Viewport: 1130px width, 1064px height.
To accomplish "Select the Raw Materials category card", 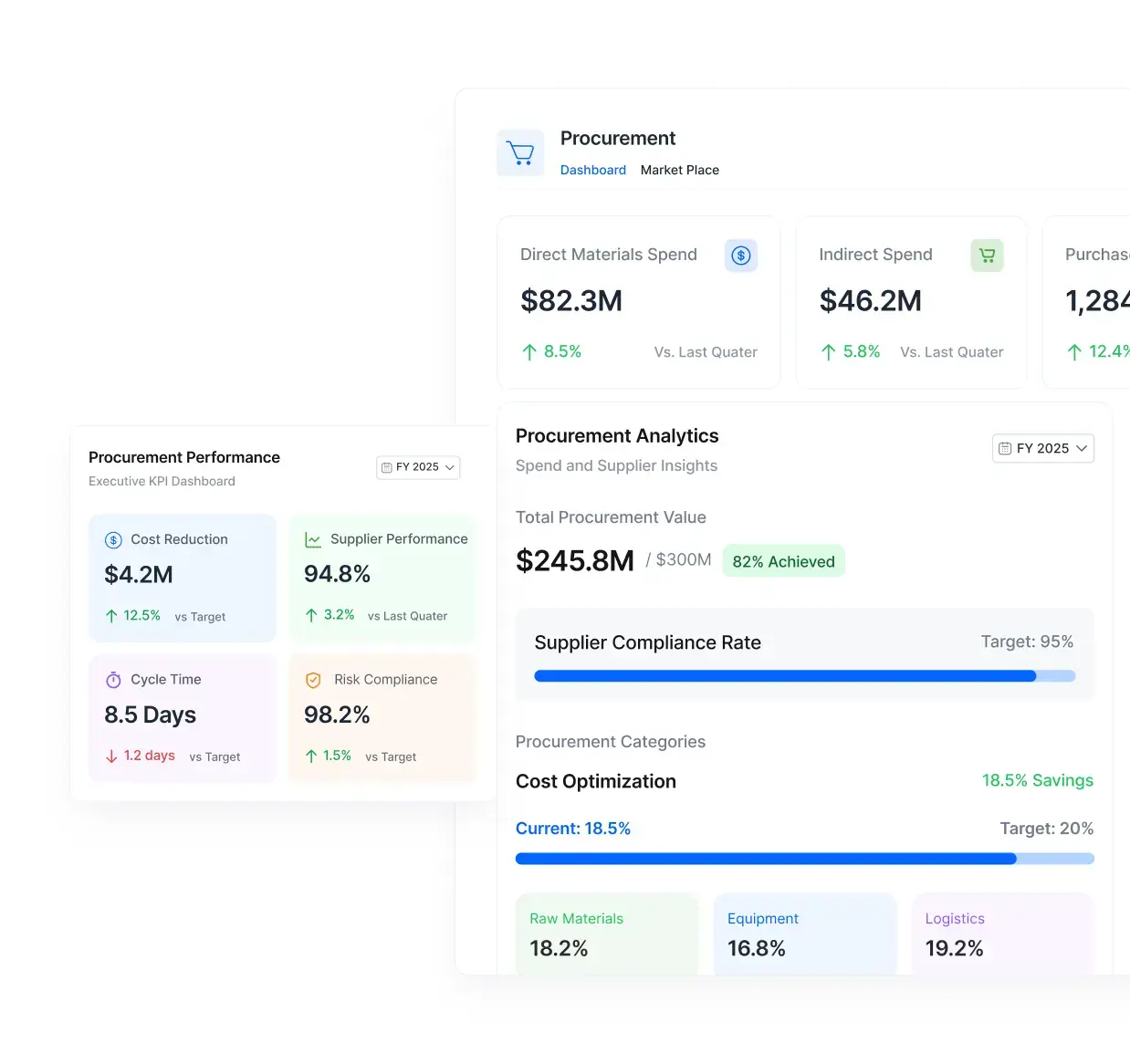I will pyautogui.click(x=607, y=934).
